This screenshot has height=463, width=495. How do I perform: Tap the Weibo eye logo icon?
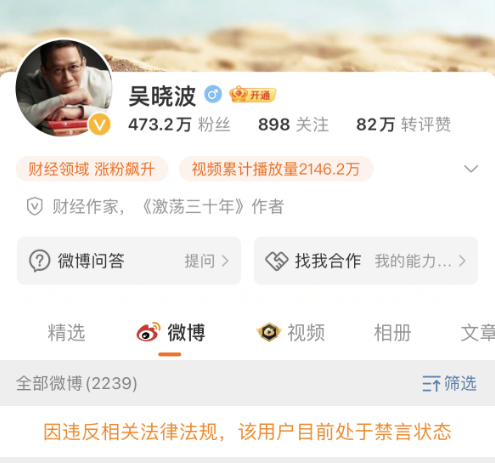click(148, 332)
